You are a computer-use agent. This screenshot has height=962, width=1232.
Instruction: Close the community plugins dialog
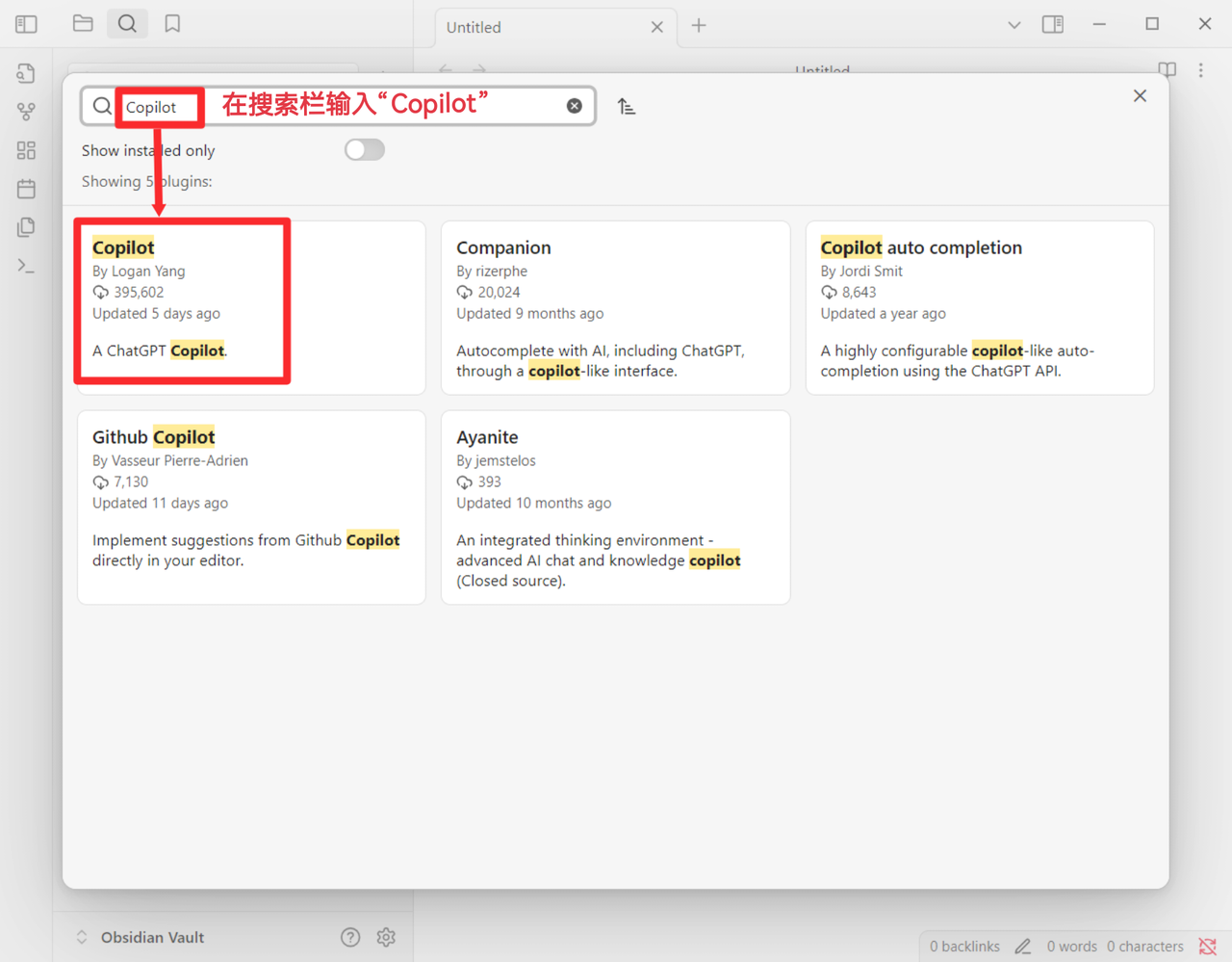pos(1140,95)
